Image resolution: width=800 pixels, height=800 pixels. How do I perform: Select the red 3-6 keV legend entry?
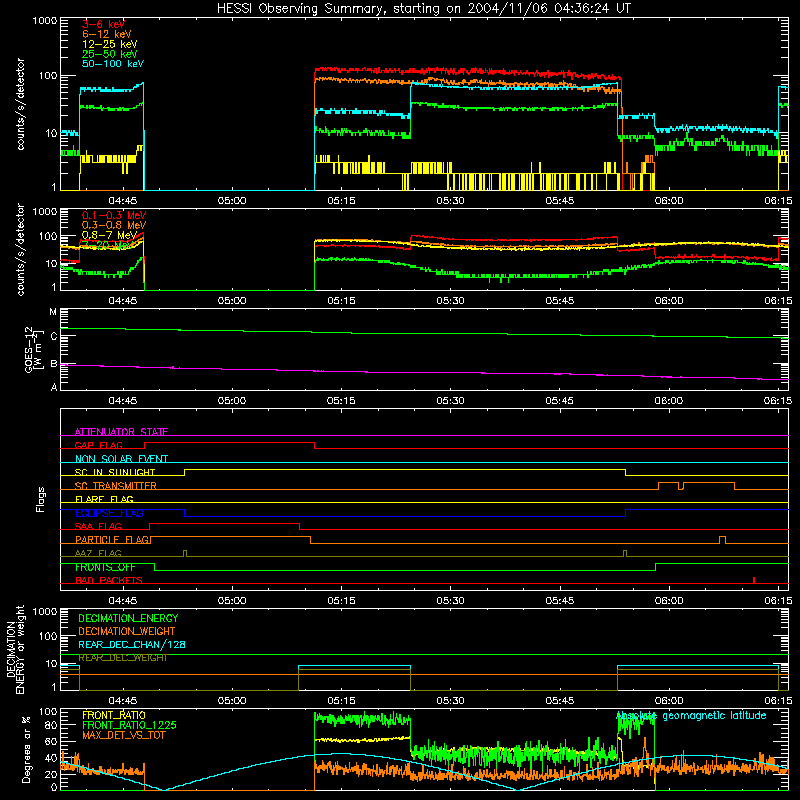pos(103,24)
